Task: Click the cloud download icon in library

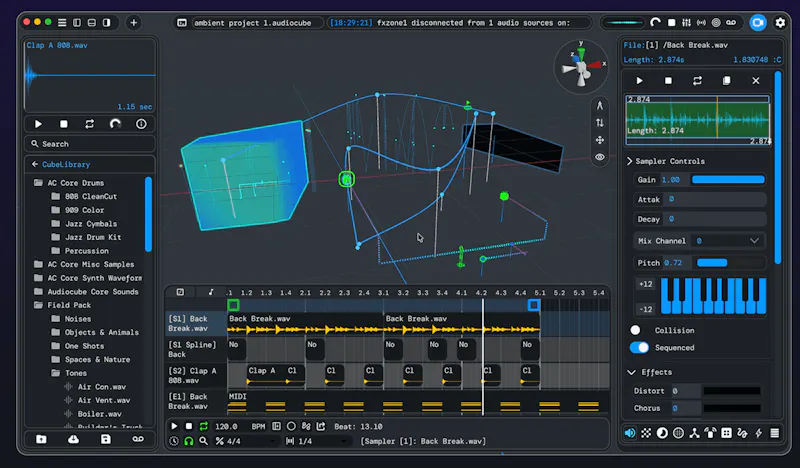Action: pos(73,439)
